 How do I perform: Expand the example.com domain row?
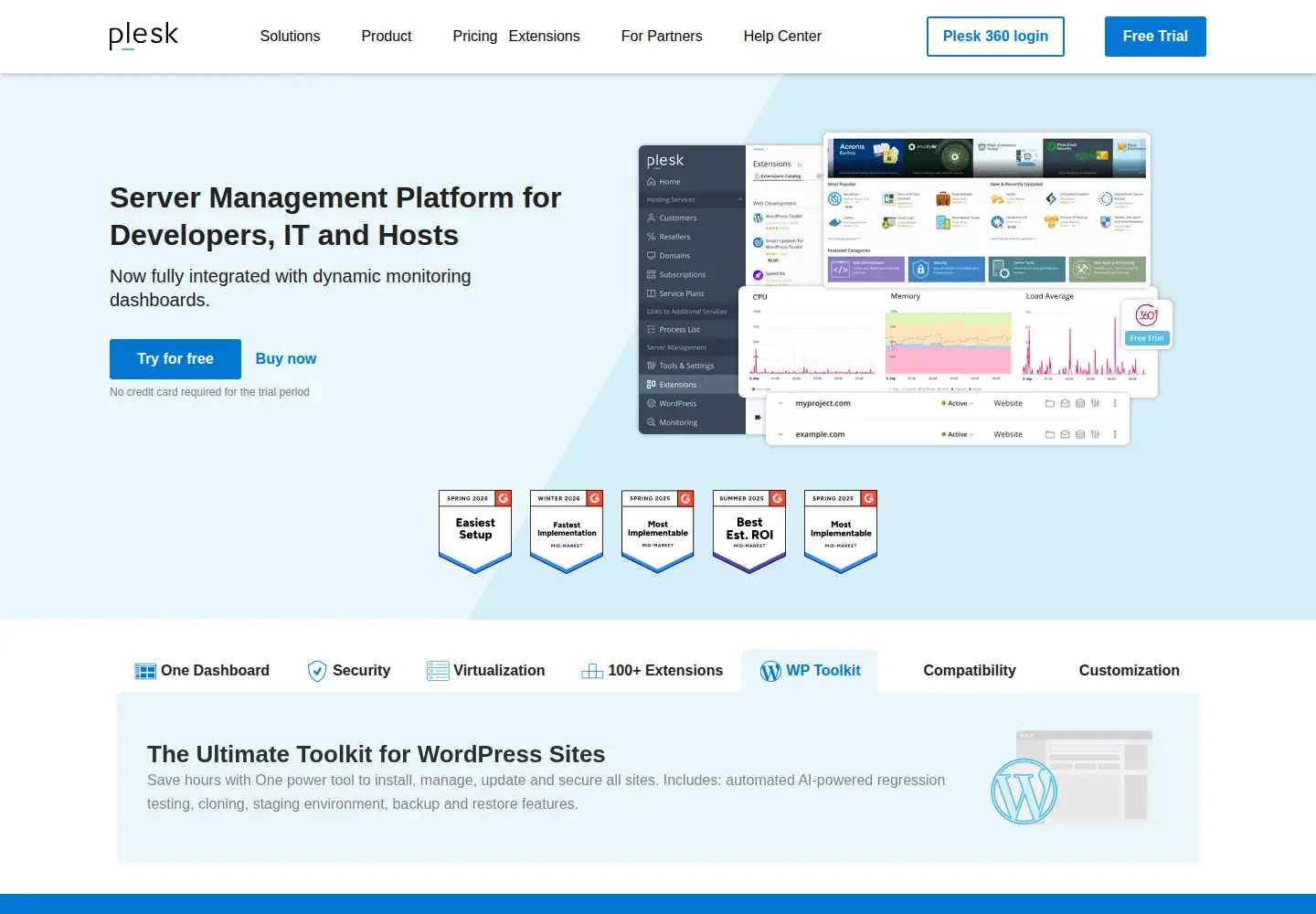[780, 434]
